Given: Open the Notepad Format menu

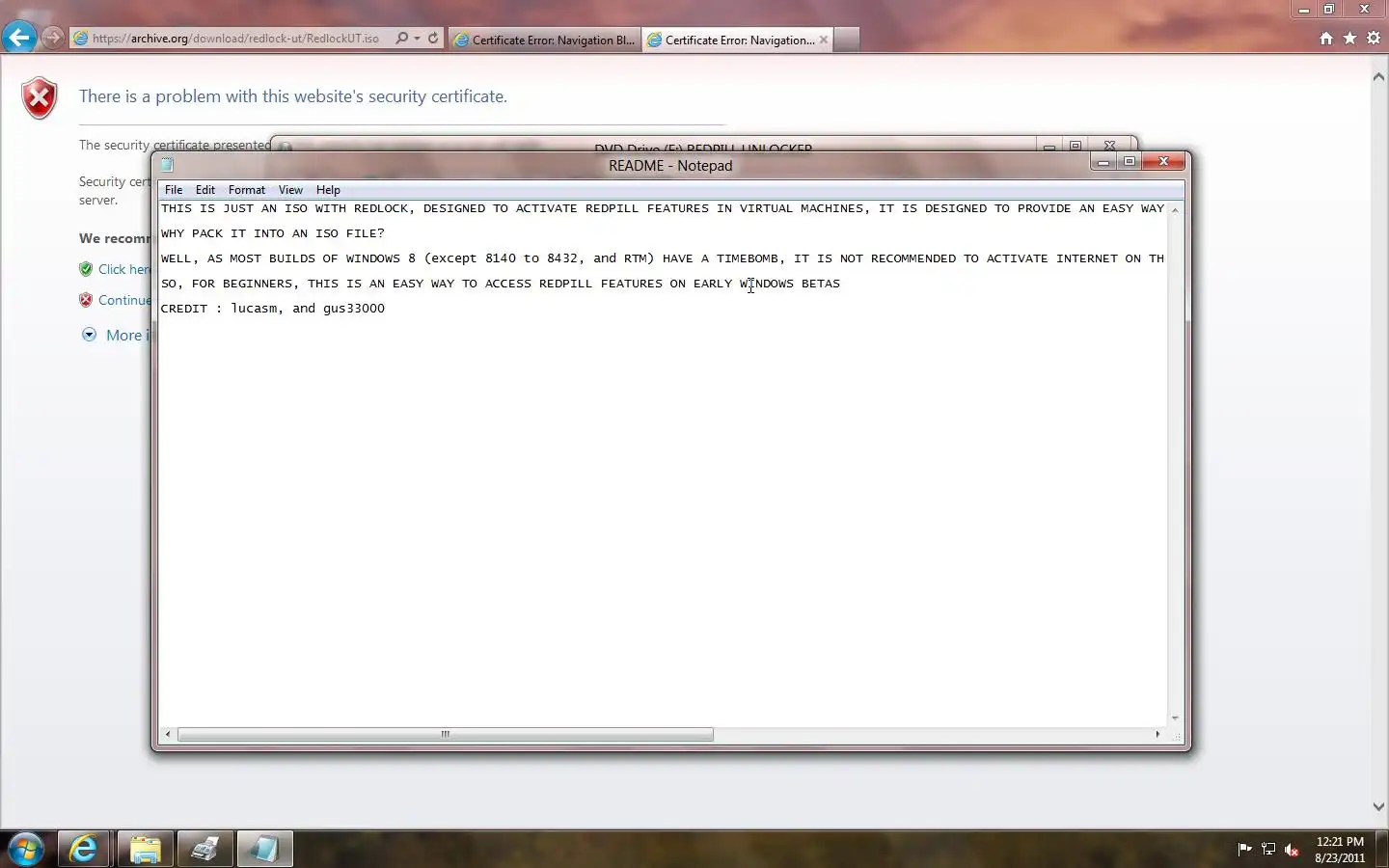Looking at the screenshot, I should (x=247, y=190).
